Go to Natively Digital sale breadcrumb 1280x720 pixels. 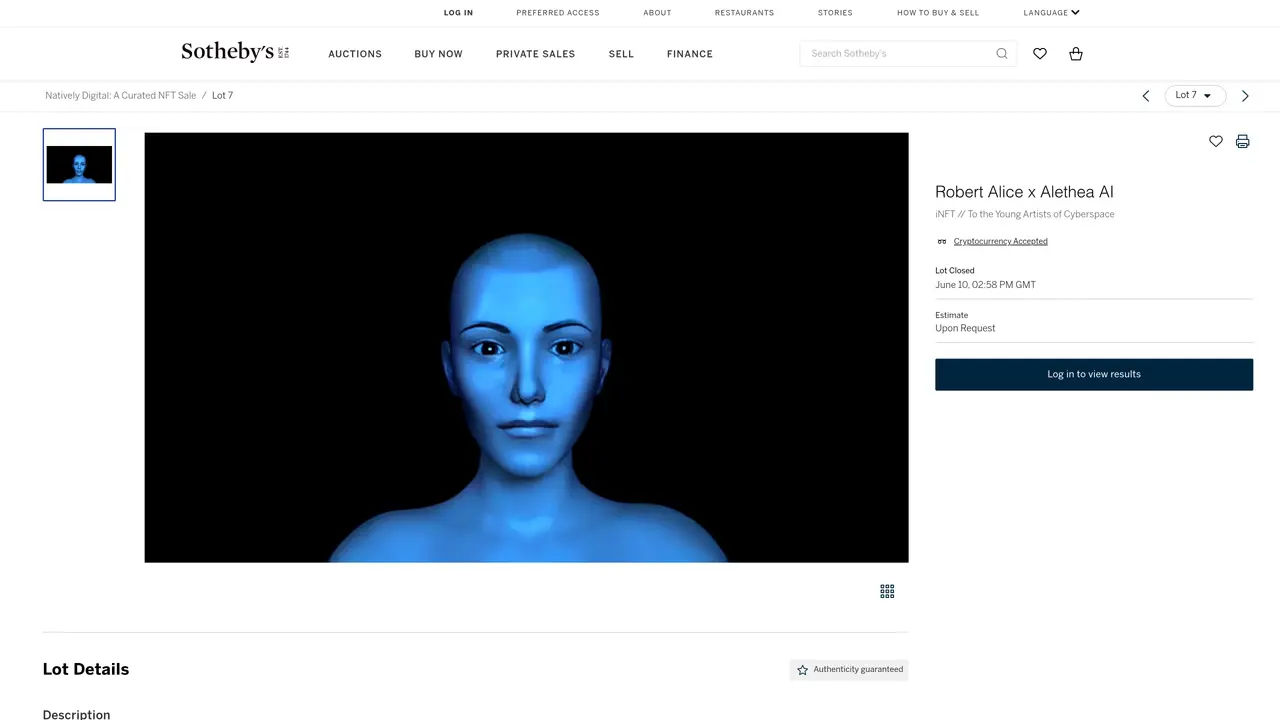coord(121,96)
